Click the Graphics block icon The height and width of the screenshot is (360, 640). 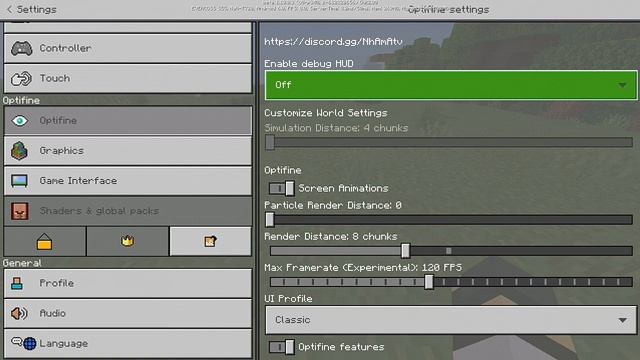(x=20, y=151)
